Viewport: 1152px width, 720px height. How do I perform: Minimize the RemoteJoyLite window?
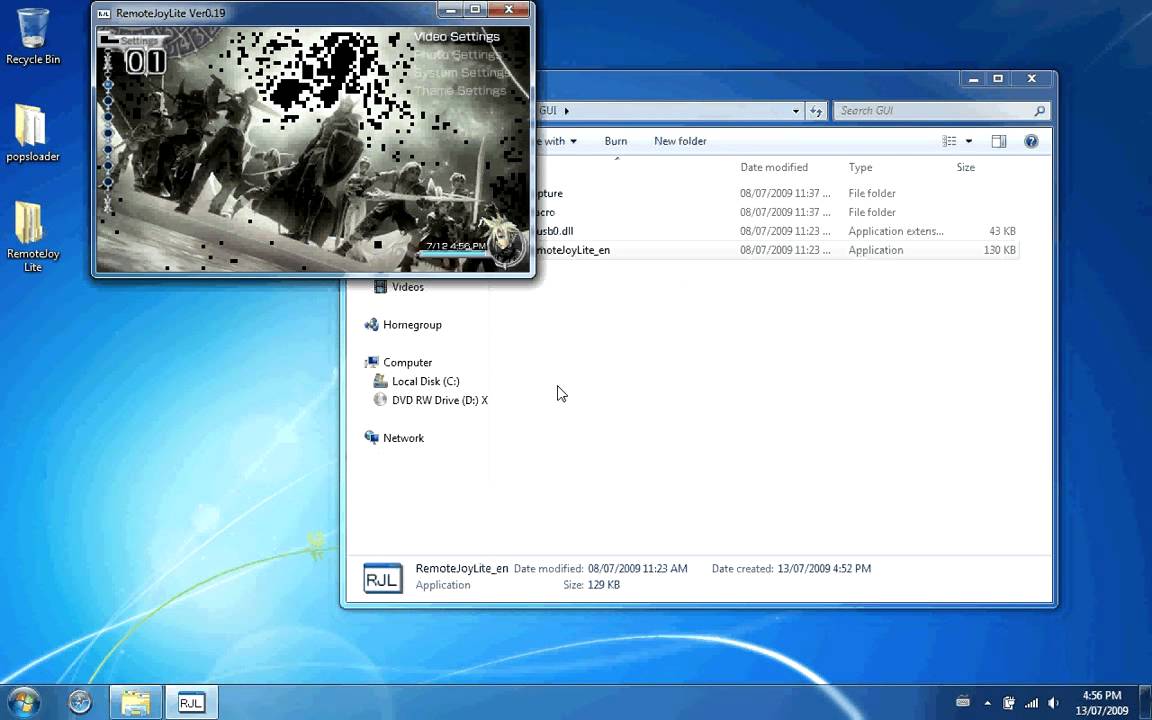click(x=451, y=10)
